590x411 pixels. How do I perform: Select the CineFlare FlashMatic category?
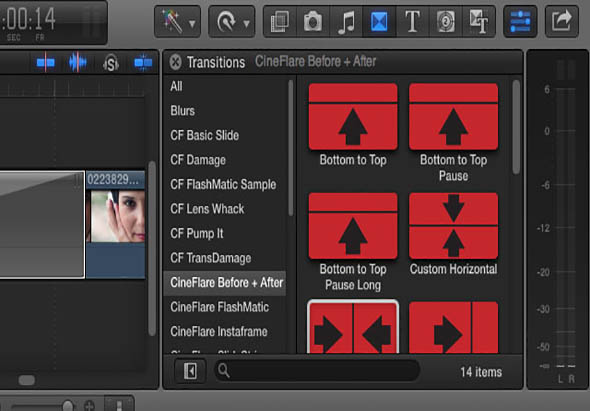(225, 307)
